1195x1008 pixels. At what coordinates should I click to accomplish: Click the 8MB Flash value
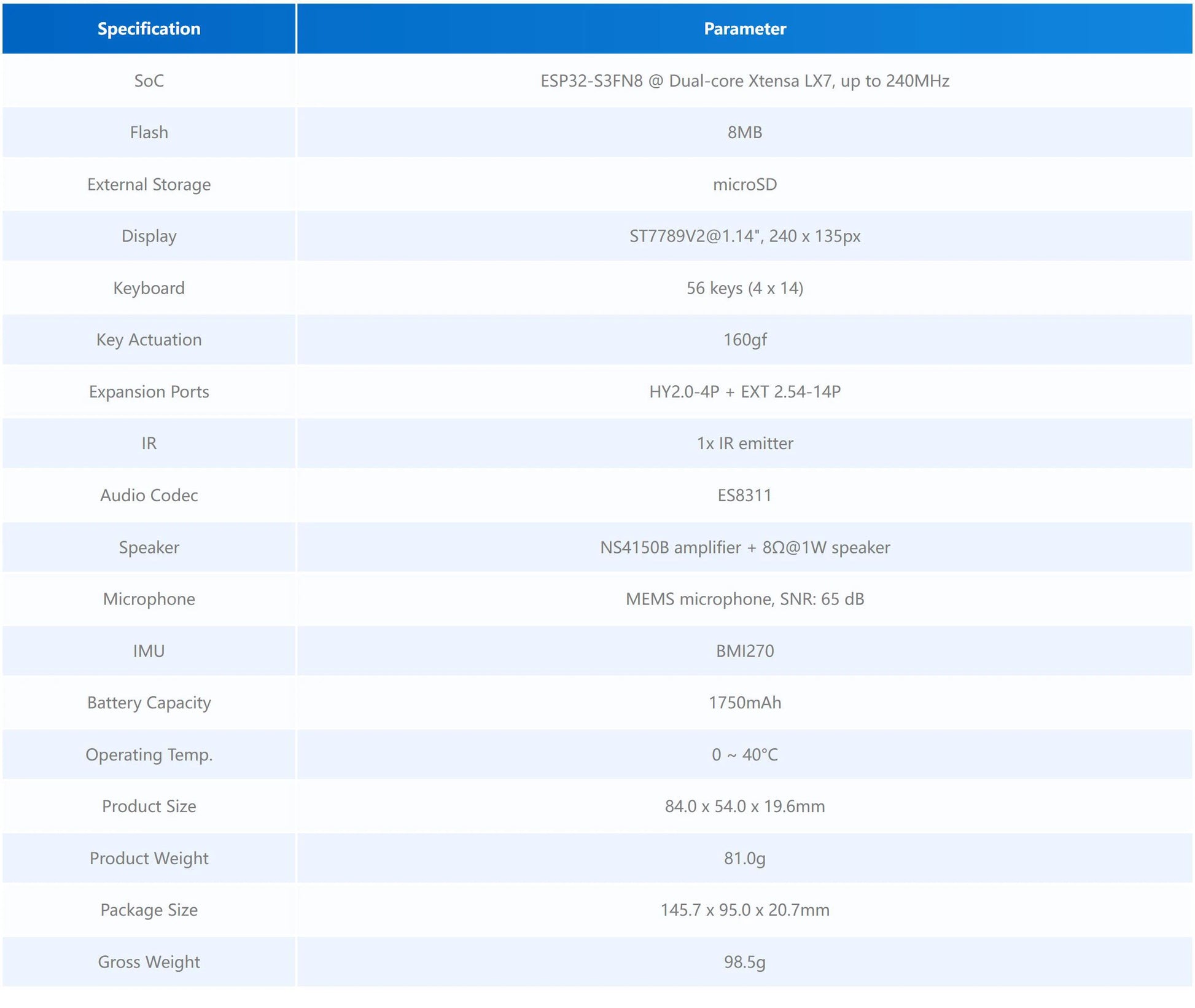(x=744, y=132)
